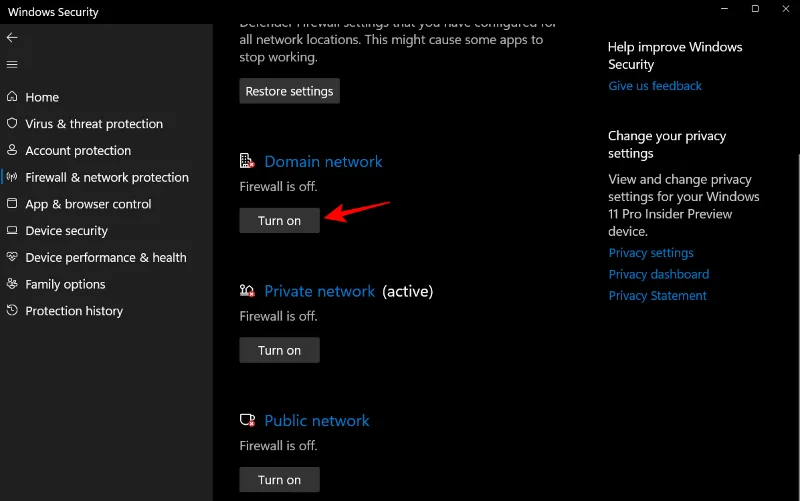Go to Home in the sidebar
800x501 pixels.
pos(42,97)
